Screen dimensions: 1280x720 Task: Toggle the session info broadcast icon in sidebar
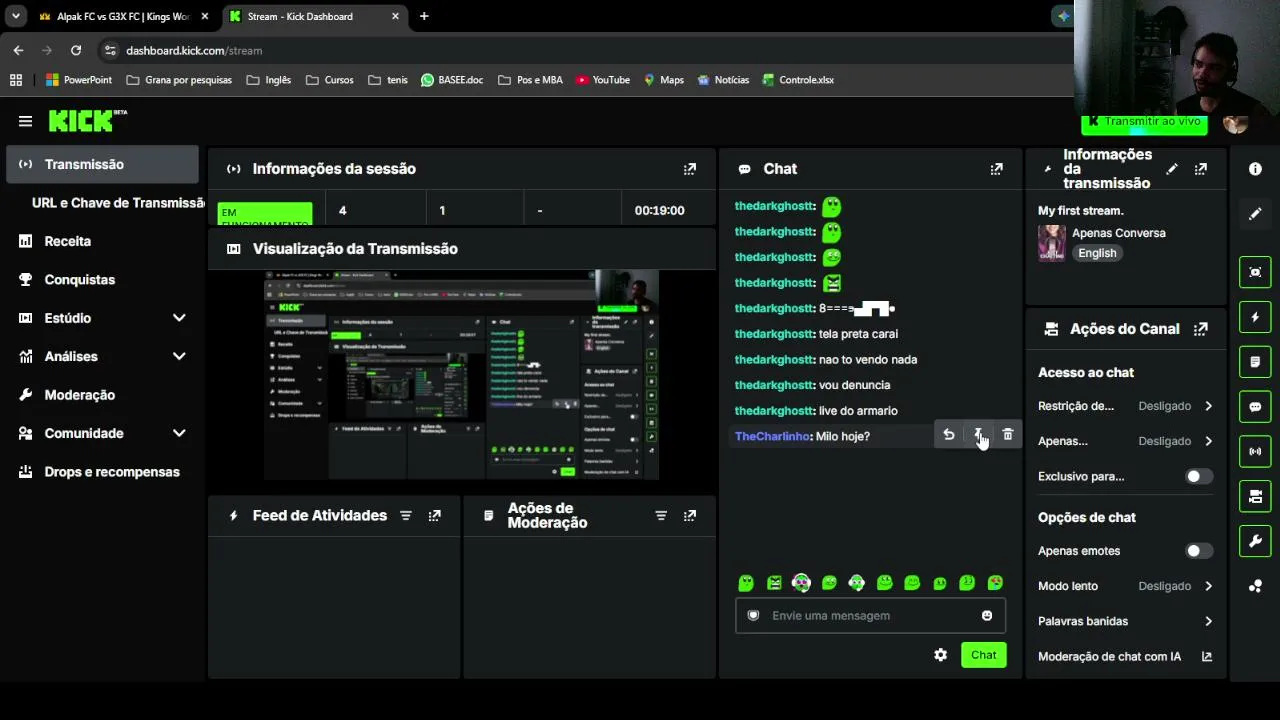1255,451
